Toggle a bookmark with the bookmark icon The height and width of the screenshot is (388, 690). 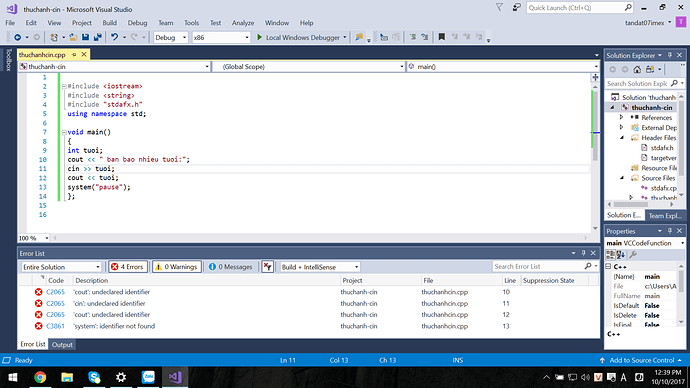click(x=441, y=37)
